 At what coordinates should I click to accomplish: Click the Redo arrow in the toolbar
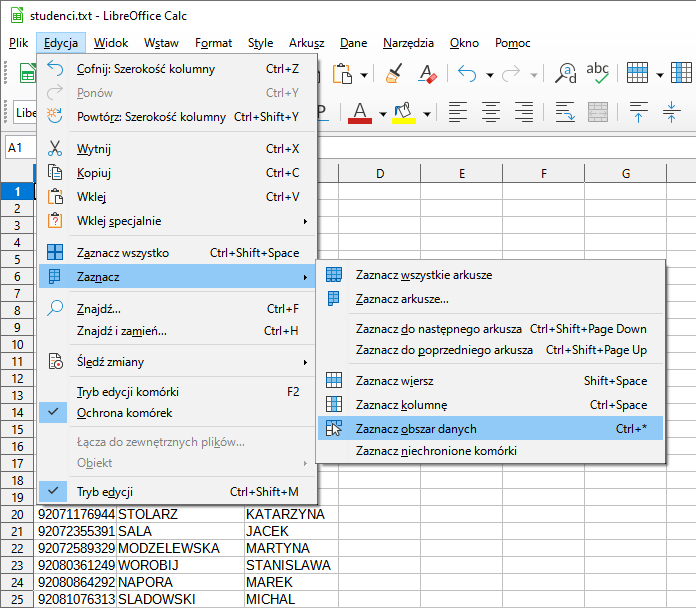(x=511, y=74)
